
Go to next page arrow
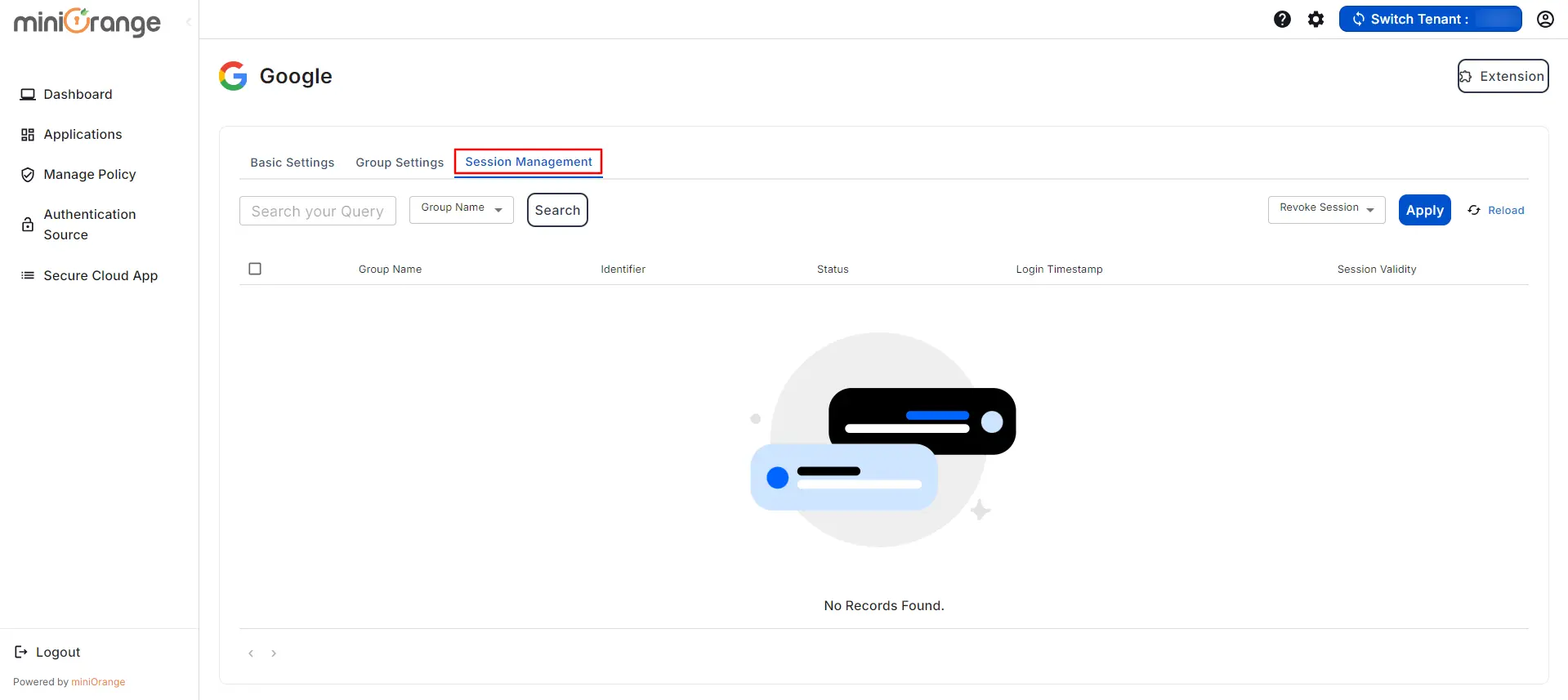click(274, 653)
